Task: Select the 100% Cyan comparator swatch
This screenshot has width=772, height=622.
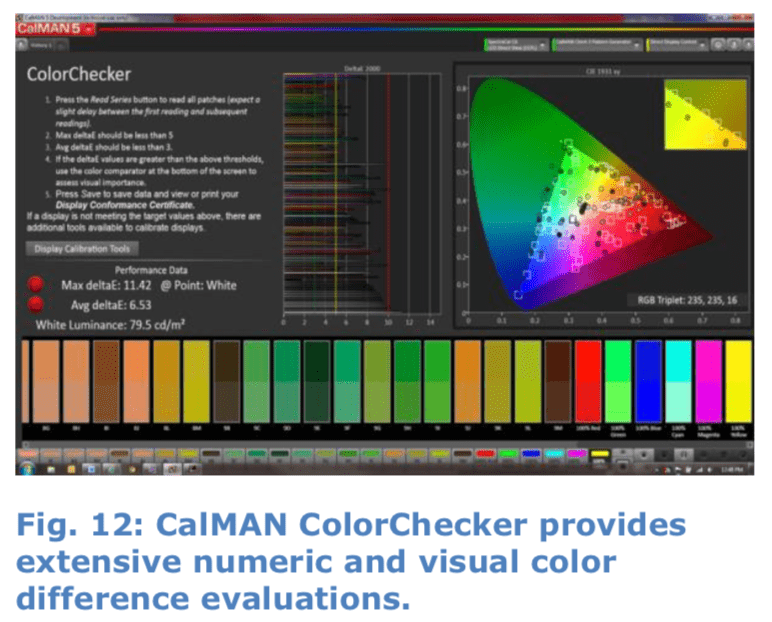Action: click(678, 381)
